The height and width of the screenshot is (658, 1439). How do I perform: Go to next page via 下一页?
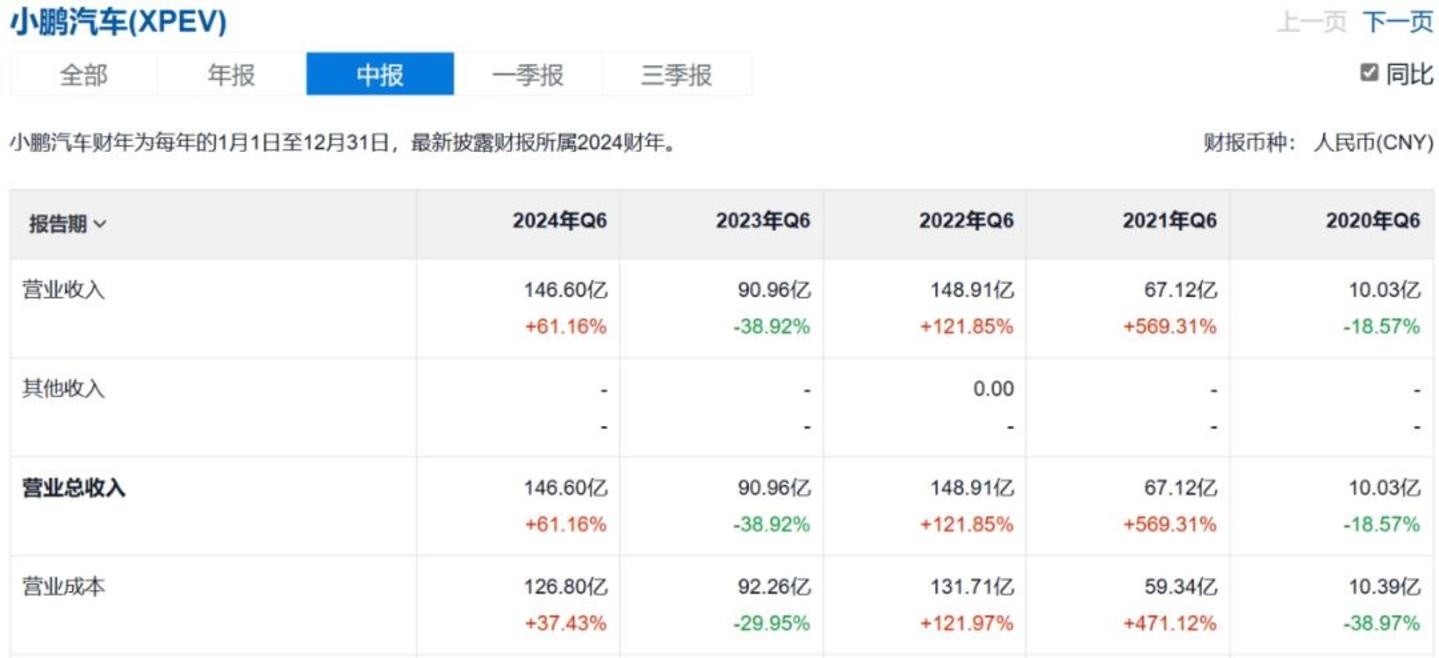click(x=1398, y=22)
